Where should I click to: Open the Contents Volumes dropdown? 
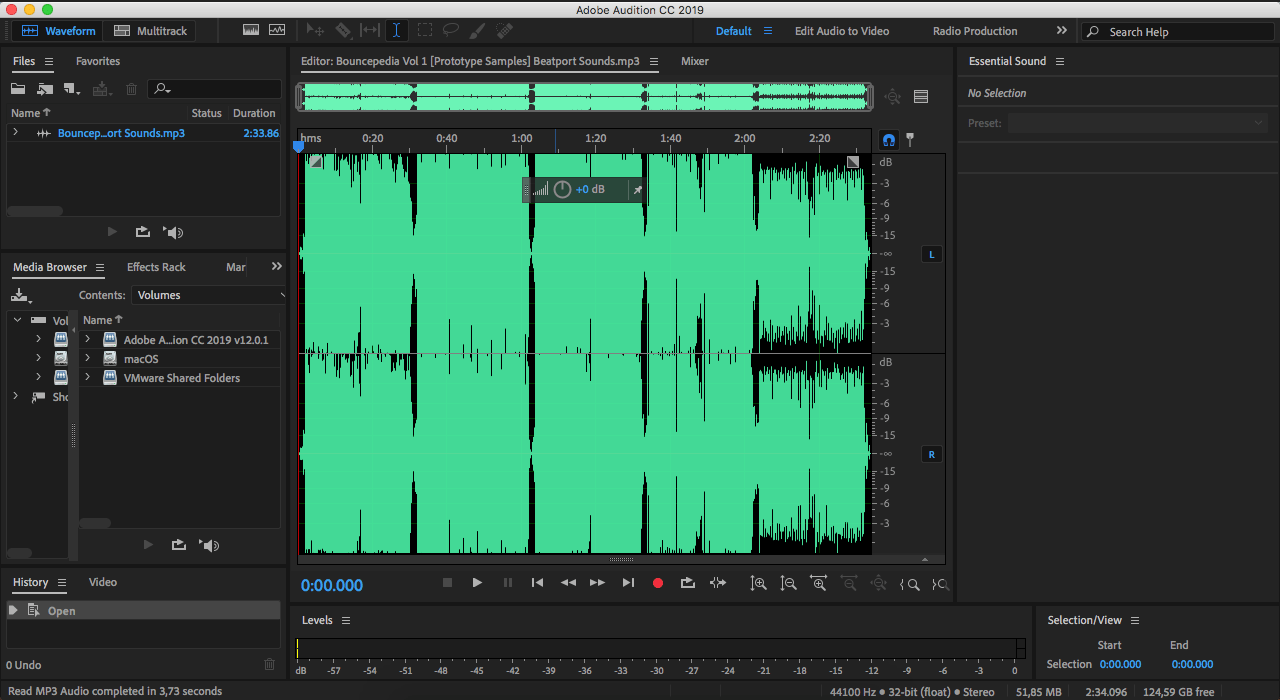(x=209, y=295)
